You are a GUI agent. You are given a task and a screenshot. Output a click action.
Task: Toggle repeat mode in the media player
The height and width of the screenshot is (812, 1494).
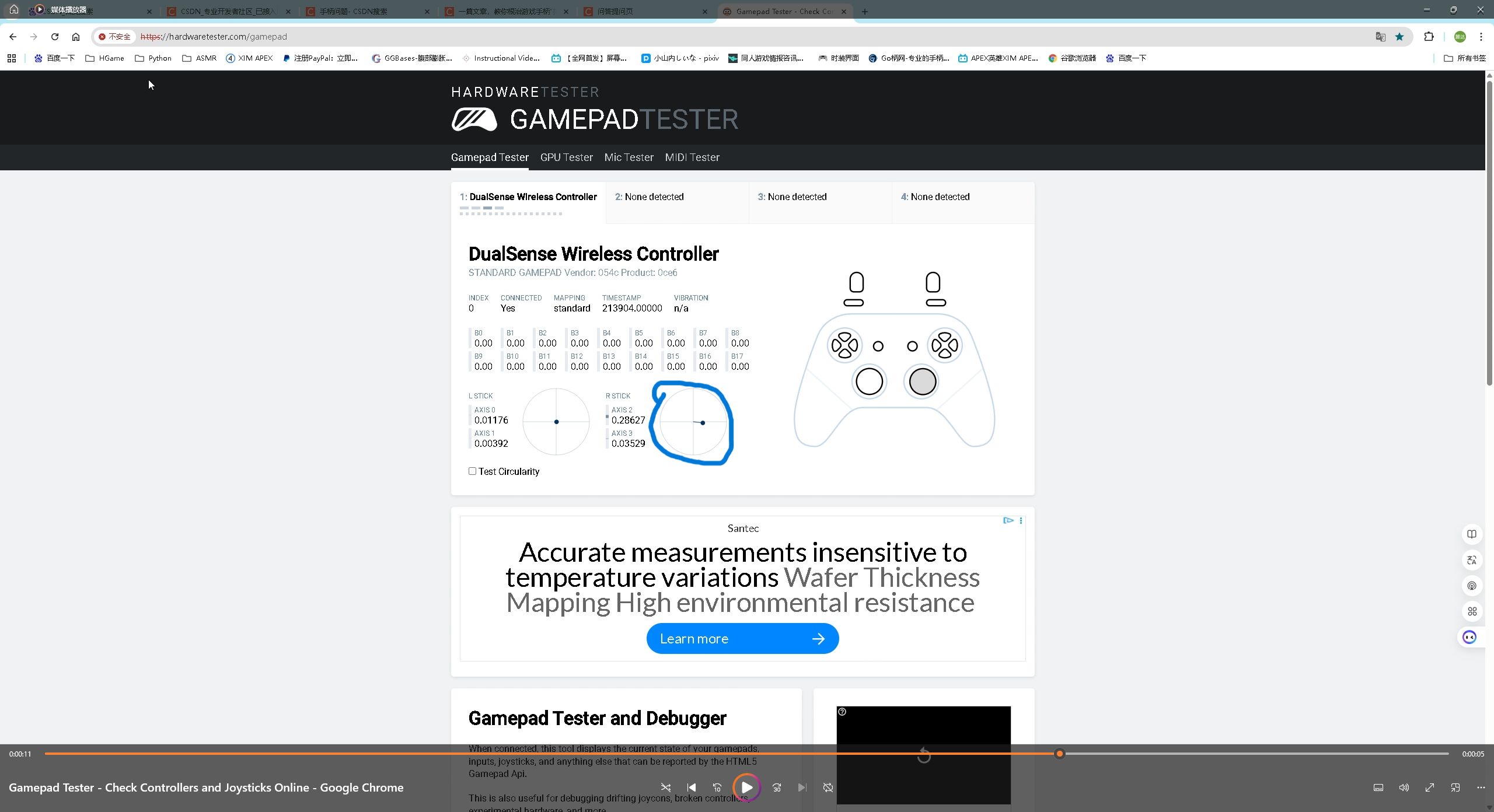pyautogui.click(x=828, y=787)
